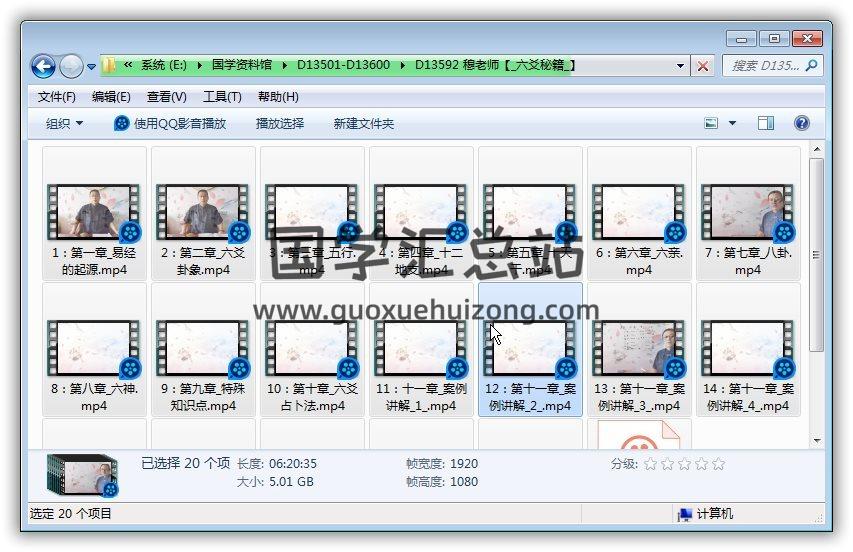Open the recent pages dropdown arrow
The image size is (853, 552).
91,67
